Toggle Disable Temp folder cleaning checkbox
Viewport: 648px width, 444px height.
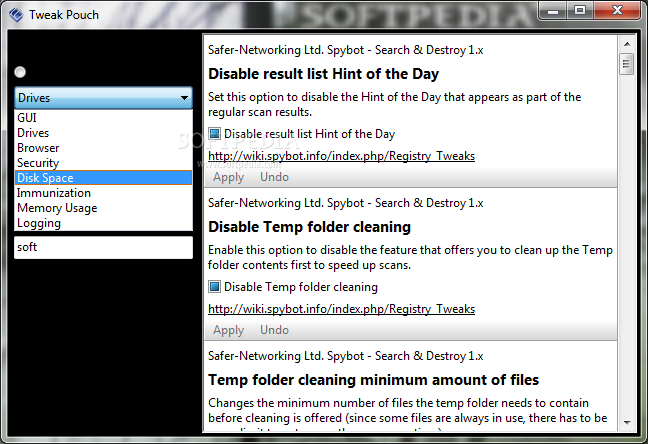[x=215, y=287]
